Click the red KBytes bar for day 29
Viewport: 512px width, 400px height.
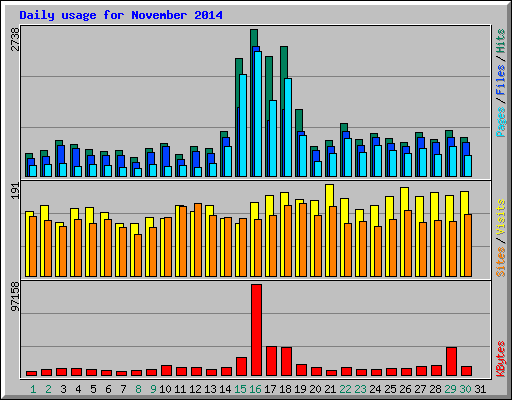tap(451, 362)
